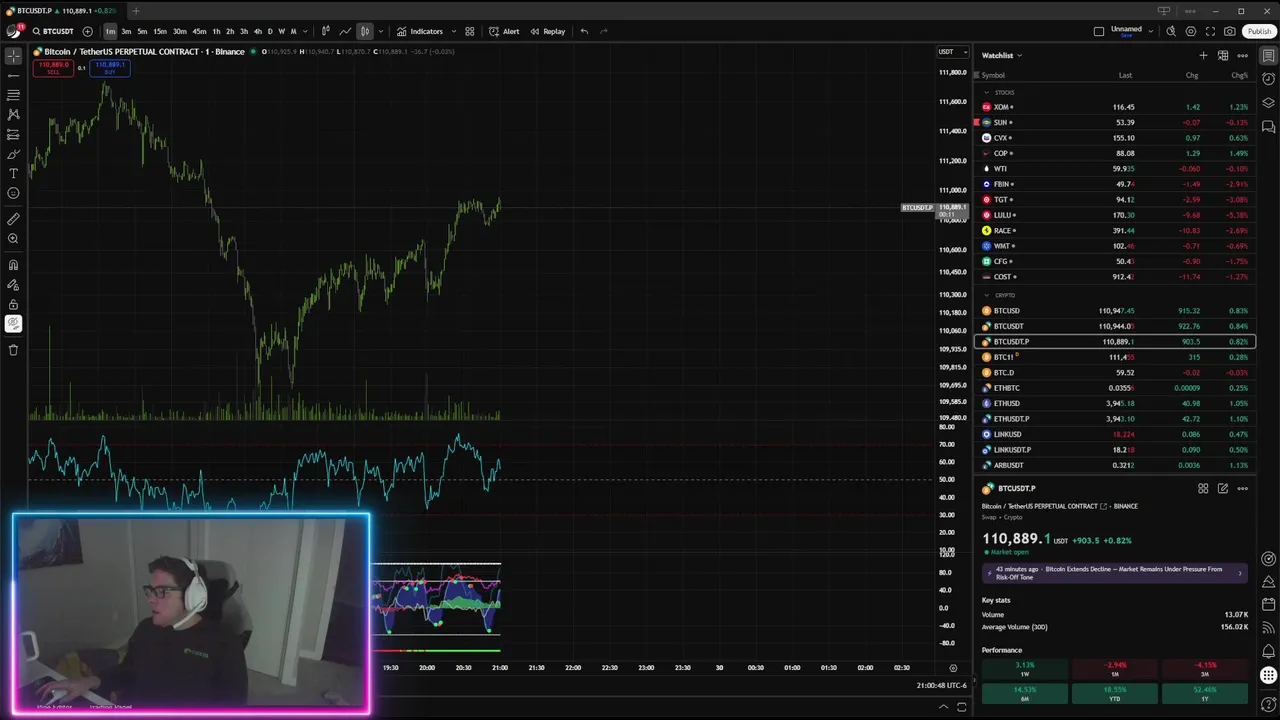This screenshot has width=1280, height=720.
Task: Select the Text annotation tool
Action: 13,174
